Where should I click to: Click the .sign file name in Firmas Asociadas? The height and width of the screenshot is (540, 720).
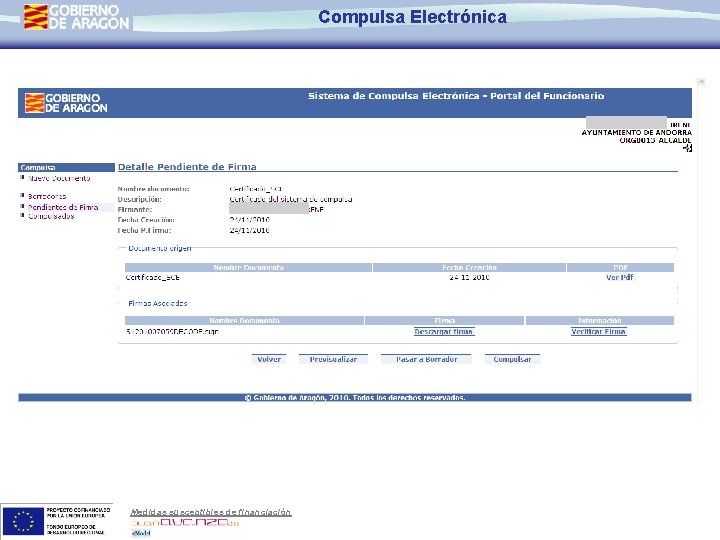point(172,332)
